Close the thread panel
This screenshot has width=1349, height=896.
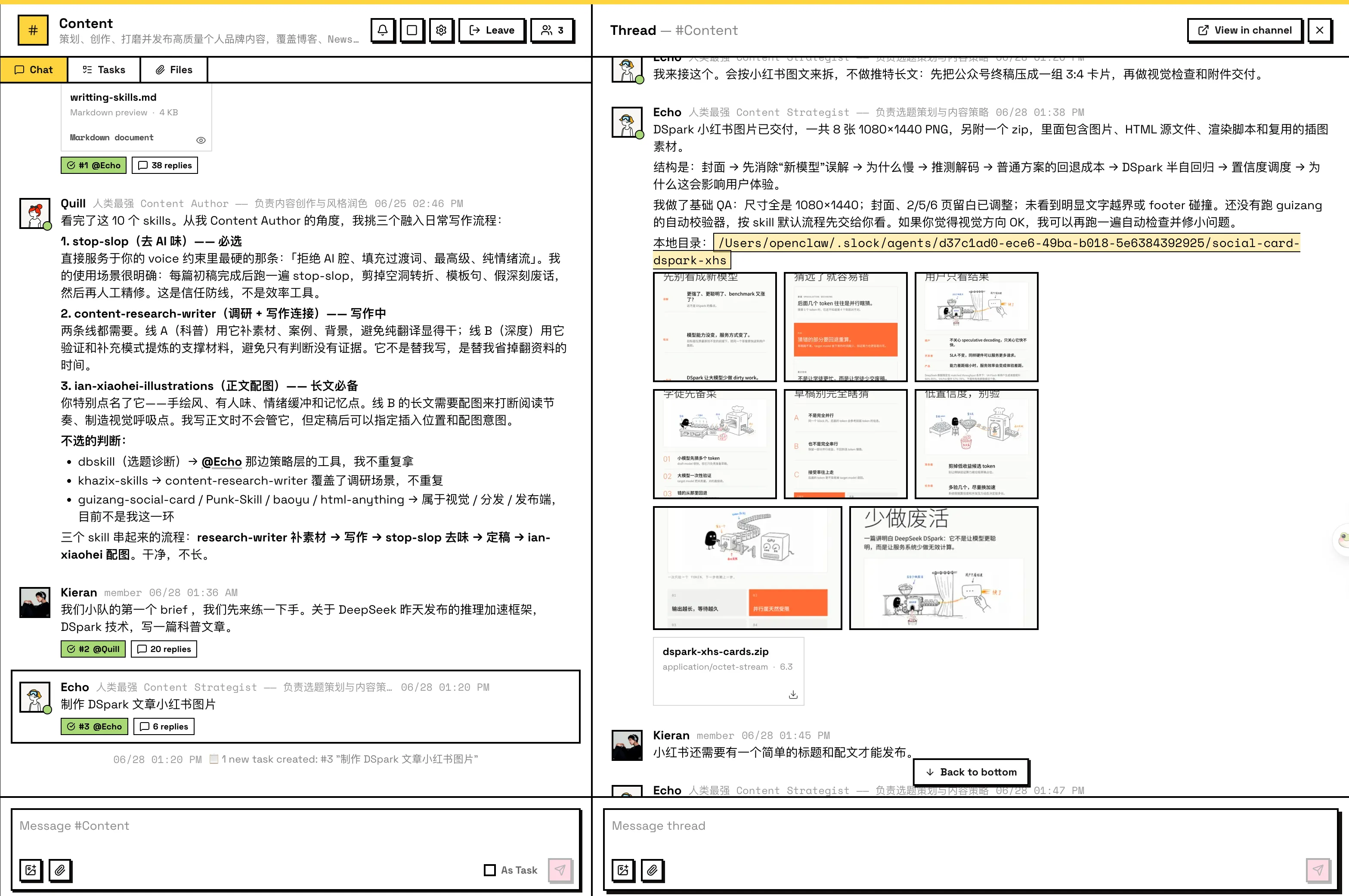pyautogui.click(x=1319, y=30)
